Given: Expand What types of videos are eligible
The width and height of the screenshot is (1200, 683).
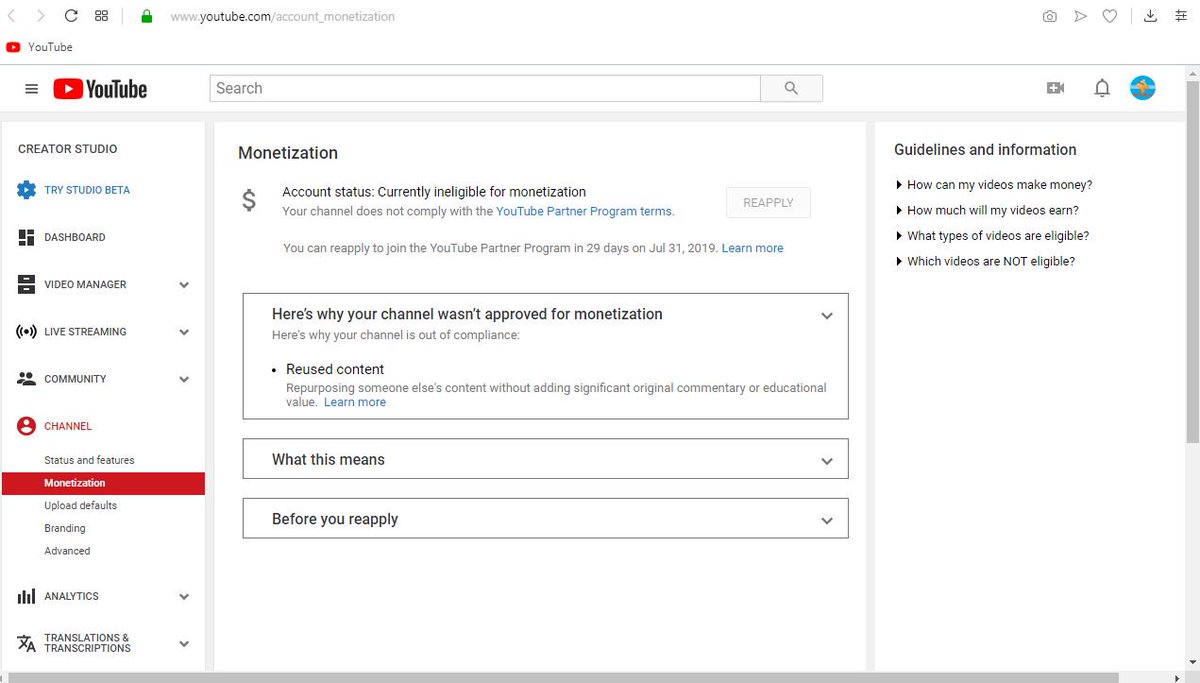Looking at the screenshot, I should coord(992,236).
